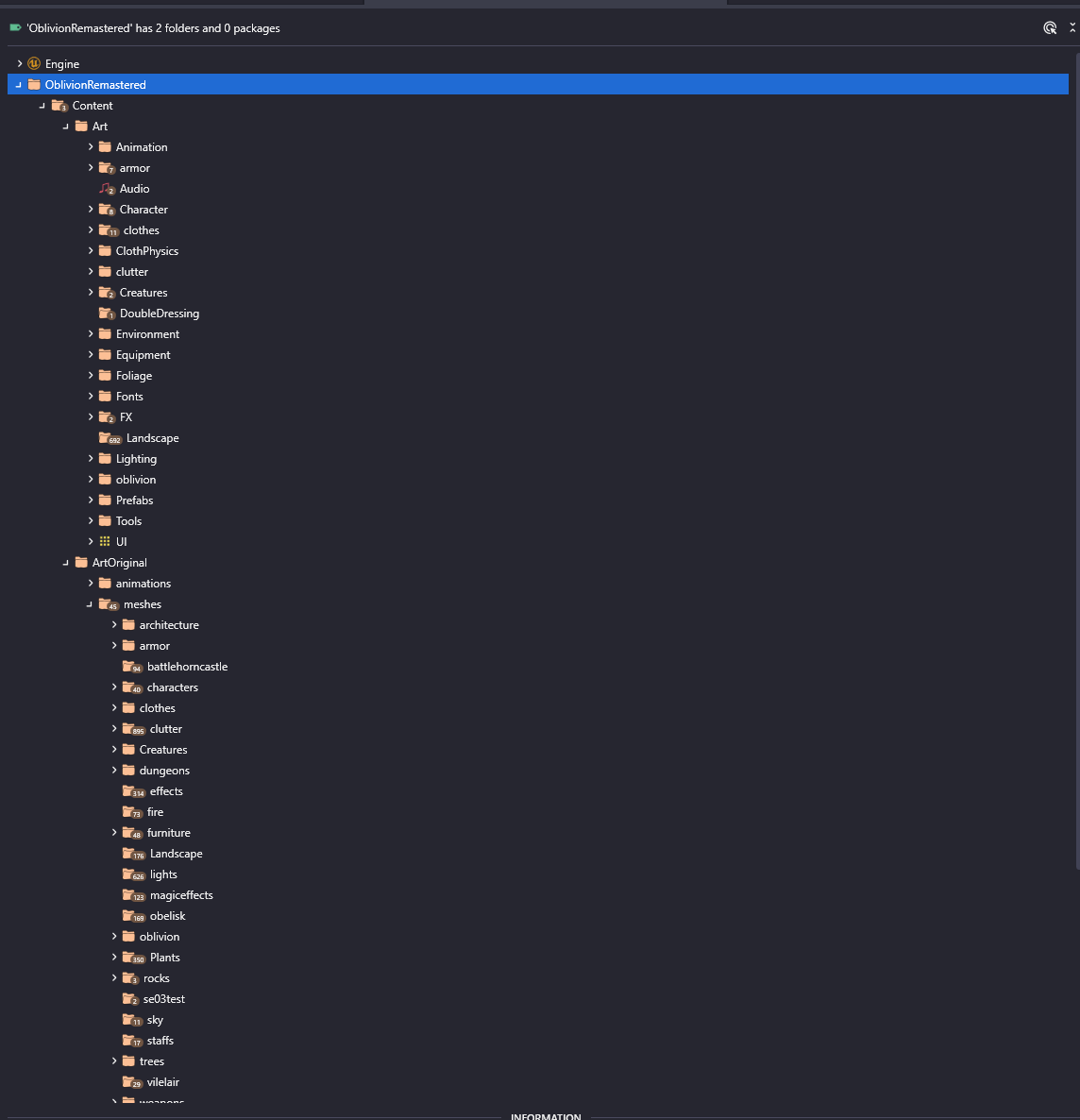Select the DoubleDressing folder
Image resolution: width=1080 pixels, height=1120 pixels.
[160, 314]
